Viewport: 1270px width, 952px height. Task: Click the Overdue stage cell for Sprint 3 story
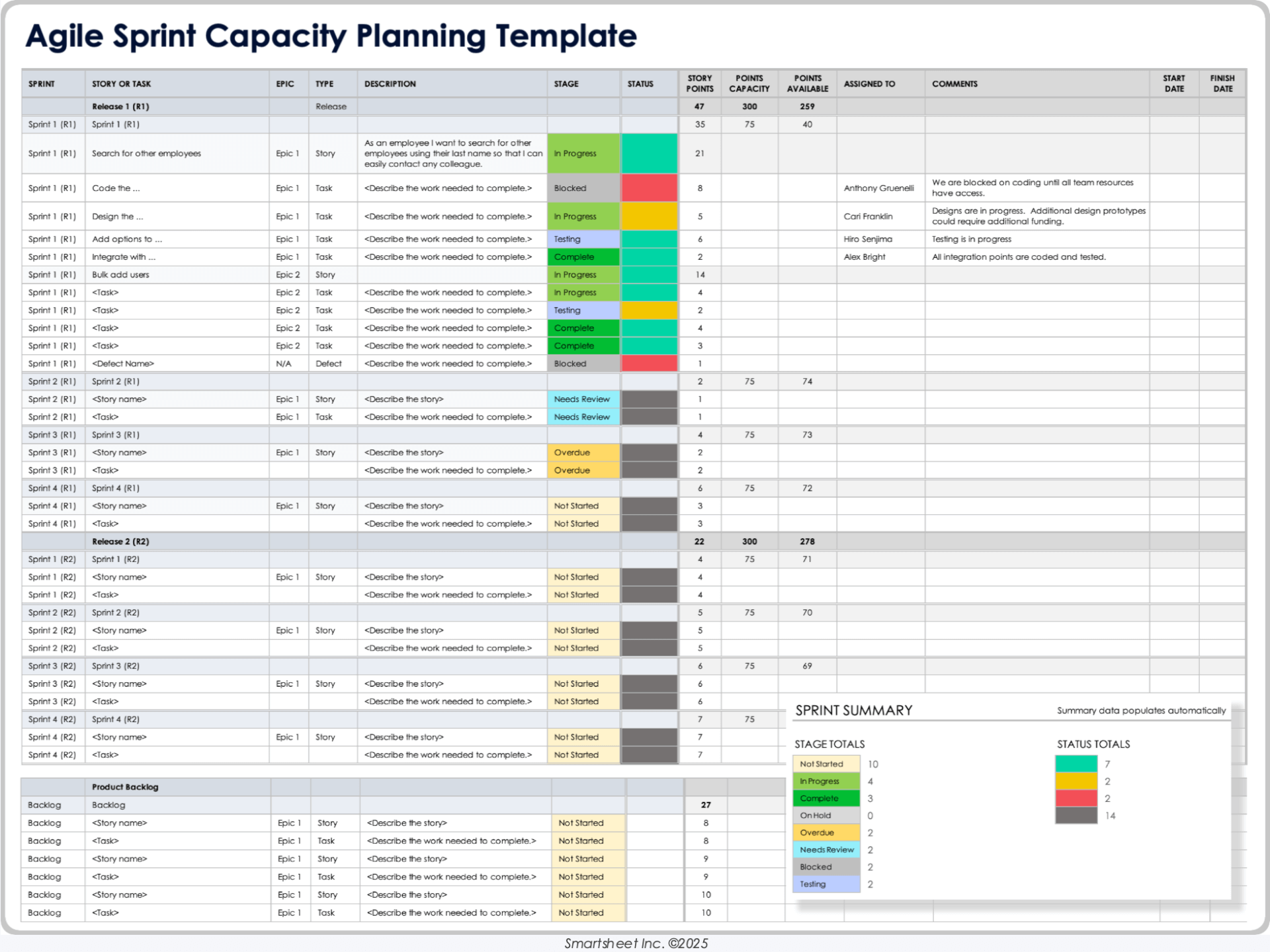click(582, 453)
